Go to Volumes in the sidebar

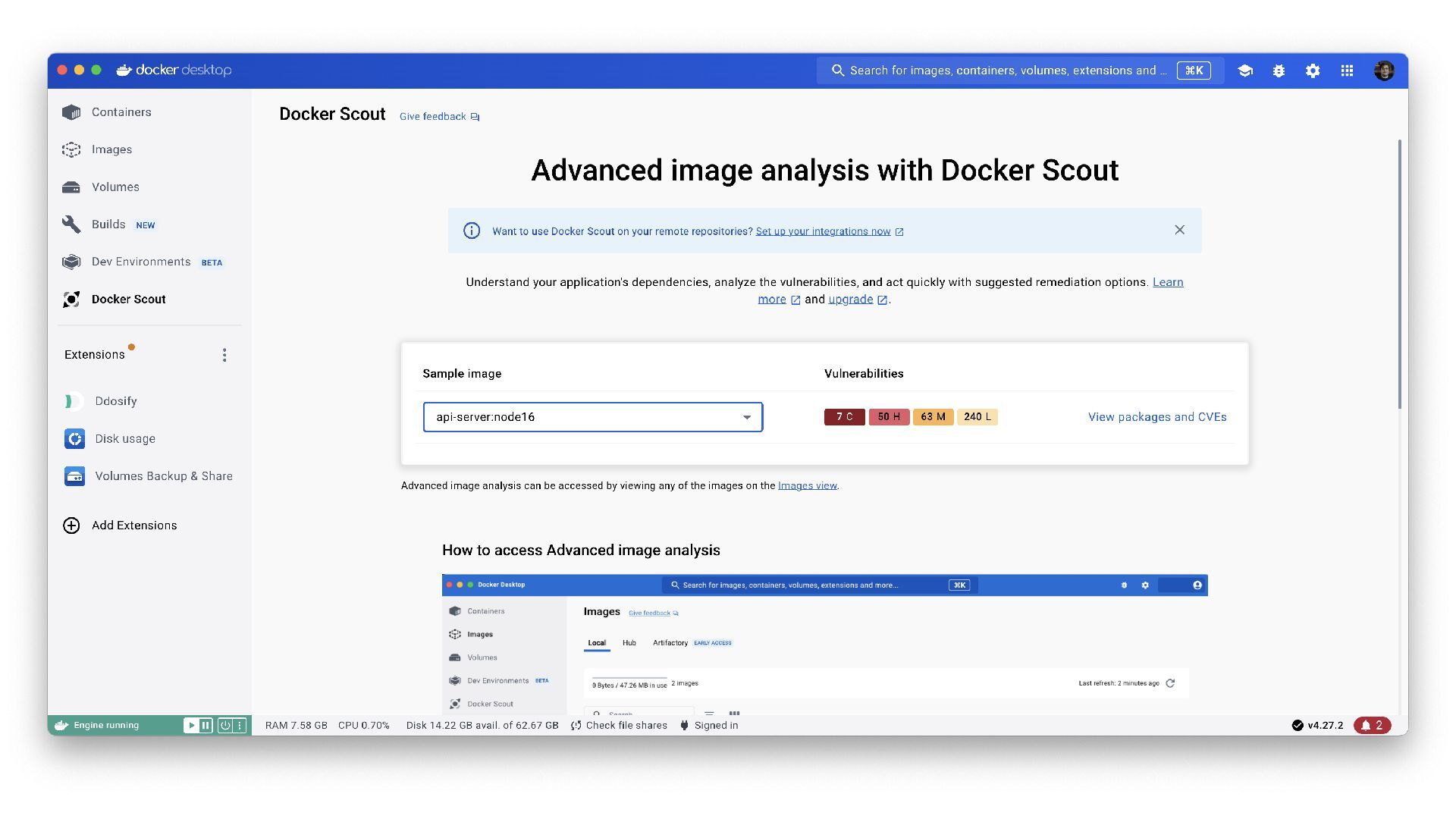point(115,187)
